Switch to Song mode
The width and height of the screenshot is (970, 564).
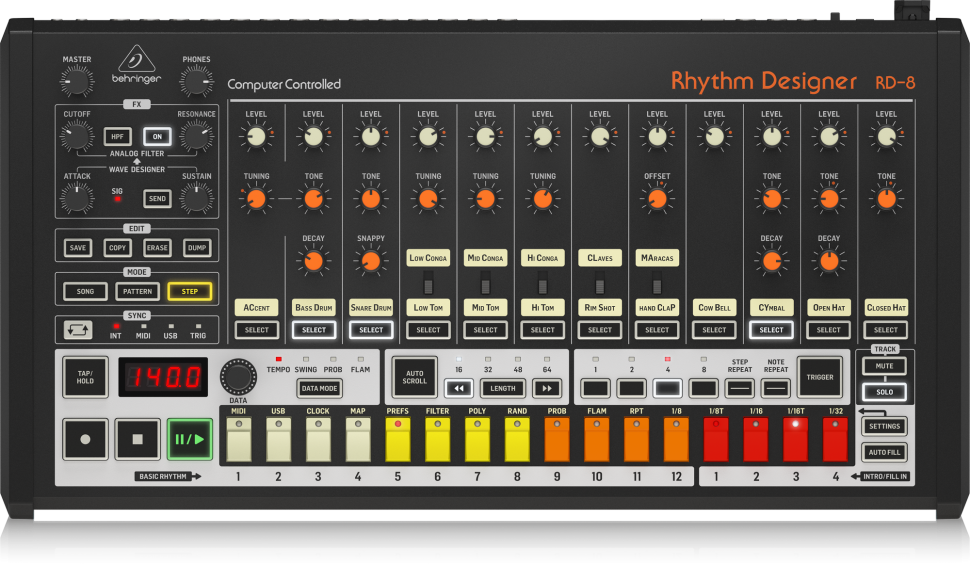[85, 292]
